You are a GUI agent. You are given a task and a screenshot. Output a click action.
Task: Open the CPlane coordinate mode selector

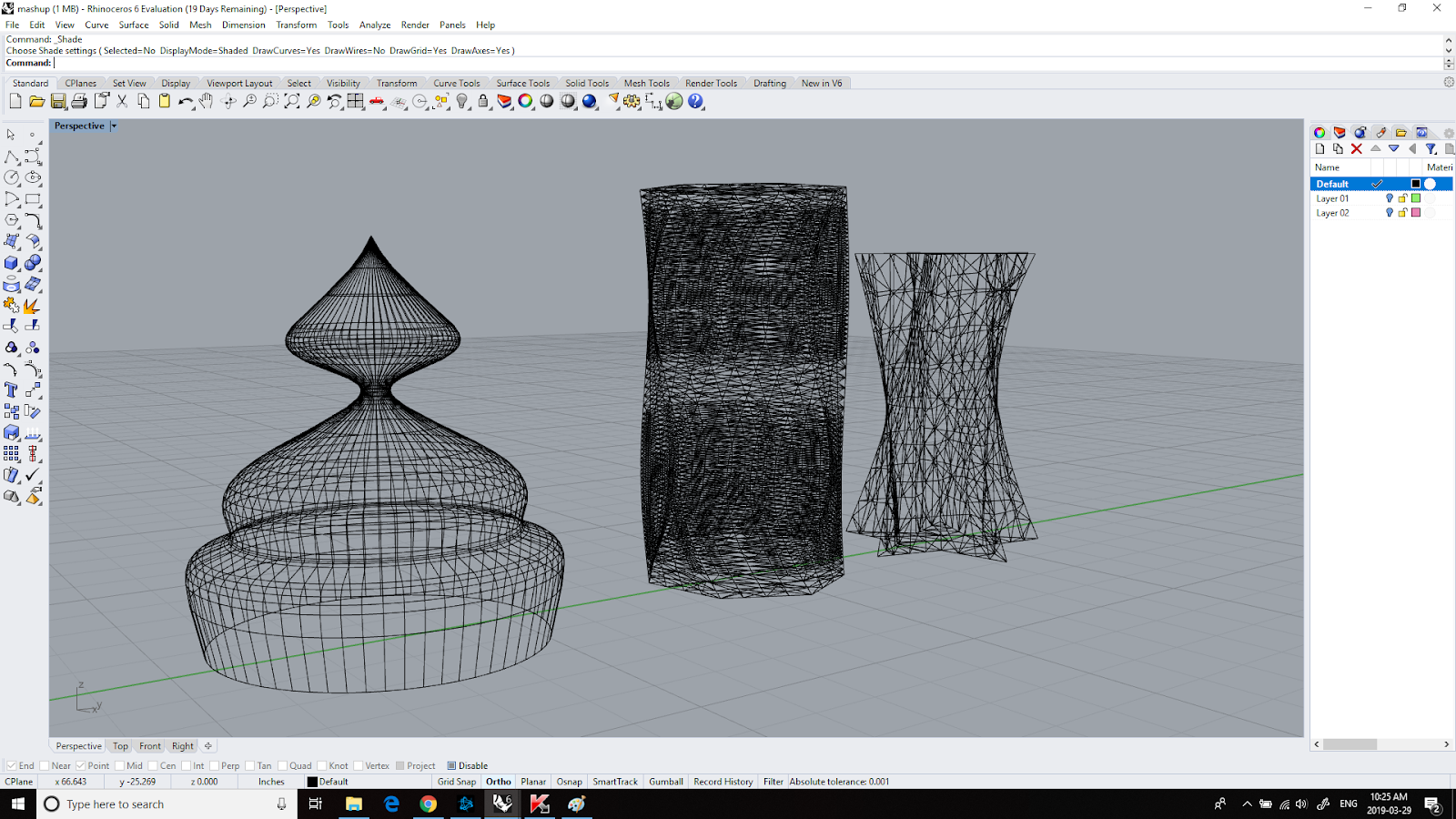[x=19, y=782]
